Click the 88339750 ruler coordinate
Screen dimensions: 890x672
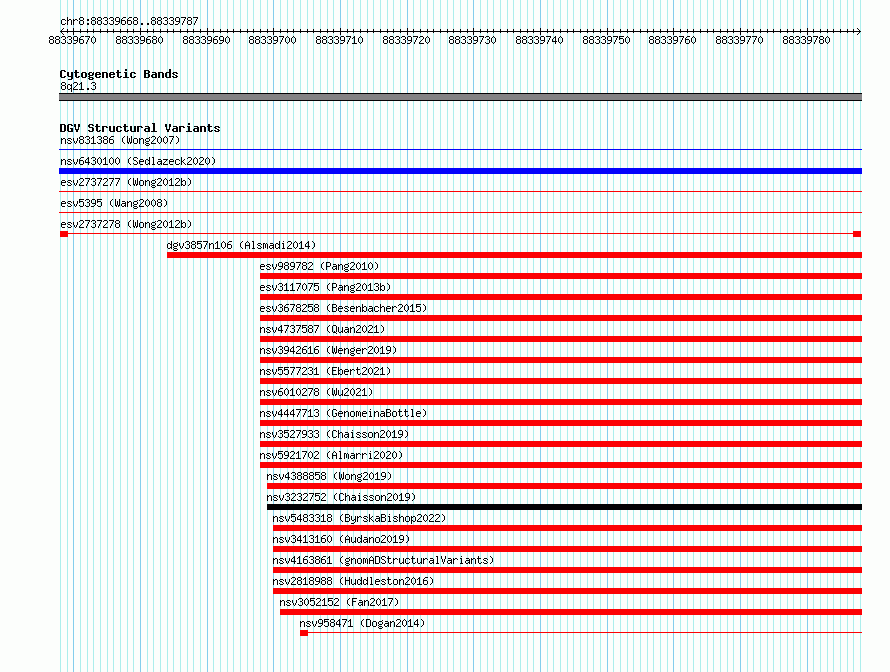(606, 40)
